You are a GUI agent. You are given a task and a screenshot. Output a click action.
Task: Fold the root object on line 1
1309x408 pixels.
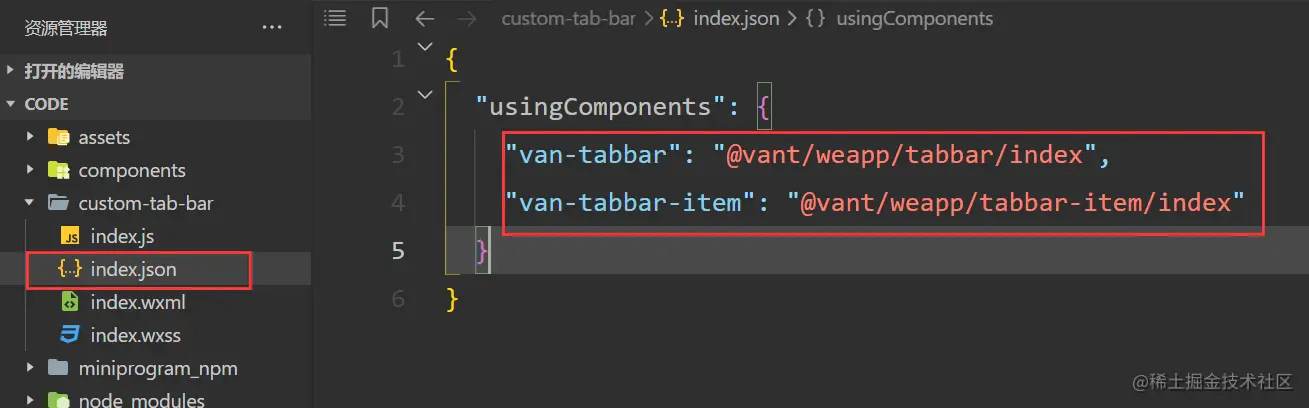pos(424,46)
